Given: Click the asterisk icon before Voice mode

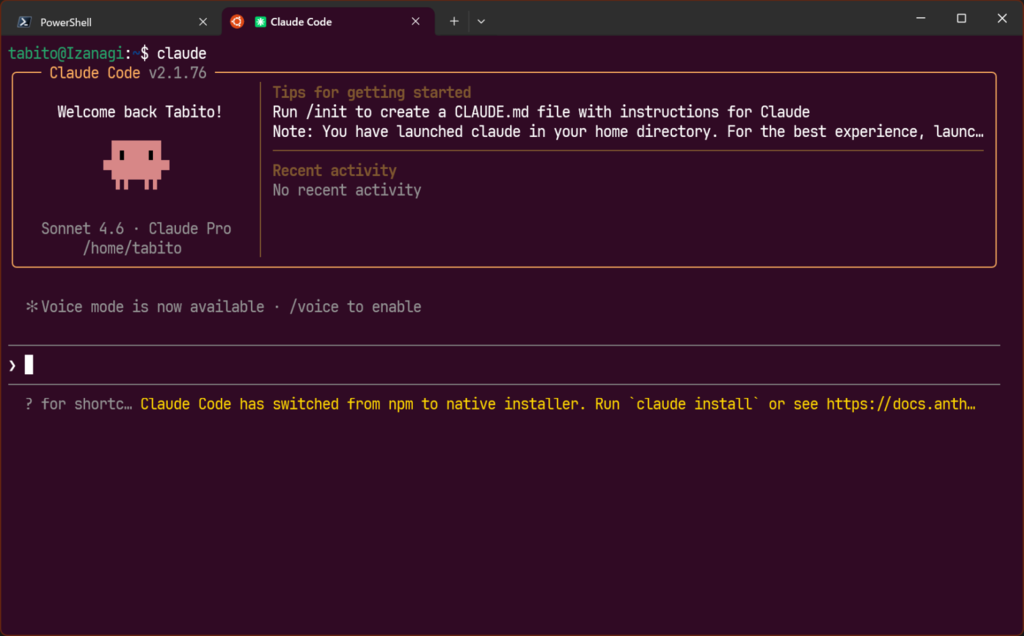Looking at the screenshot, I should (x=31, y=306).
